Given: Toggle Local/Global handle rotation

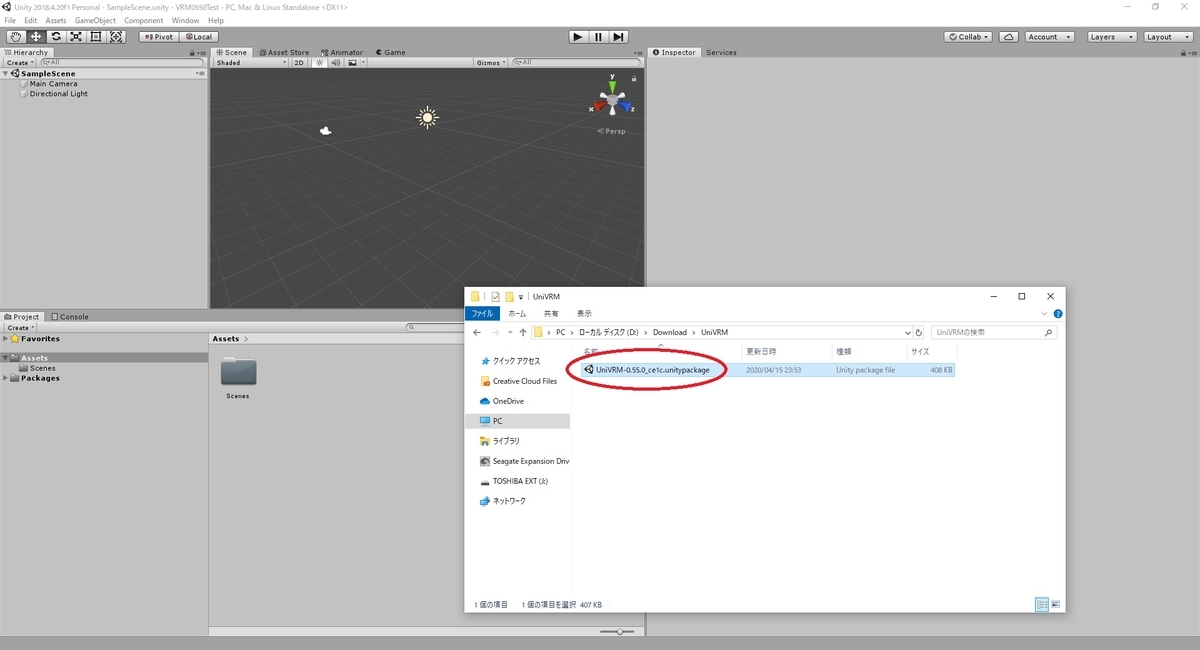Looking at the screenshot, I should pyautogui.click(x=198, y=37).
